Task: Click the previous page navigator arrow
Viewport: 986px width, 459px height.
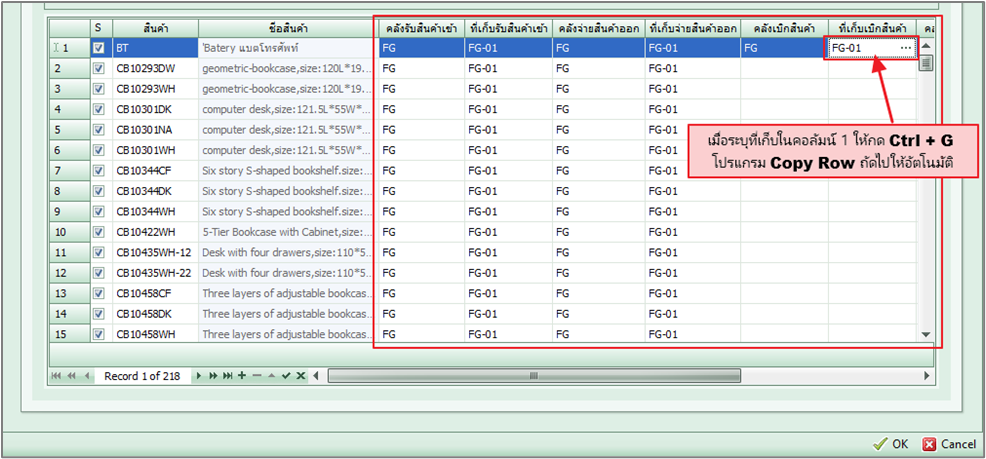Action: click(x=71, y=376)
